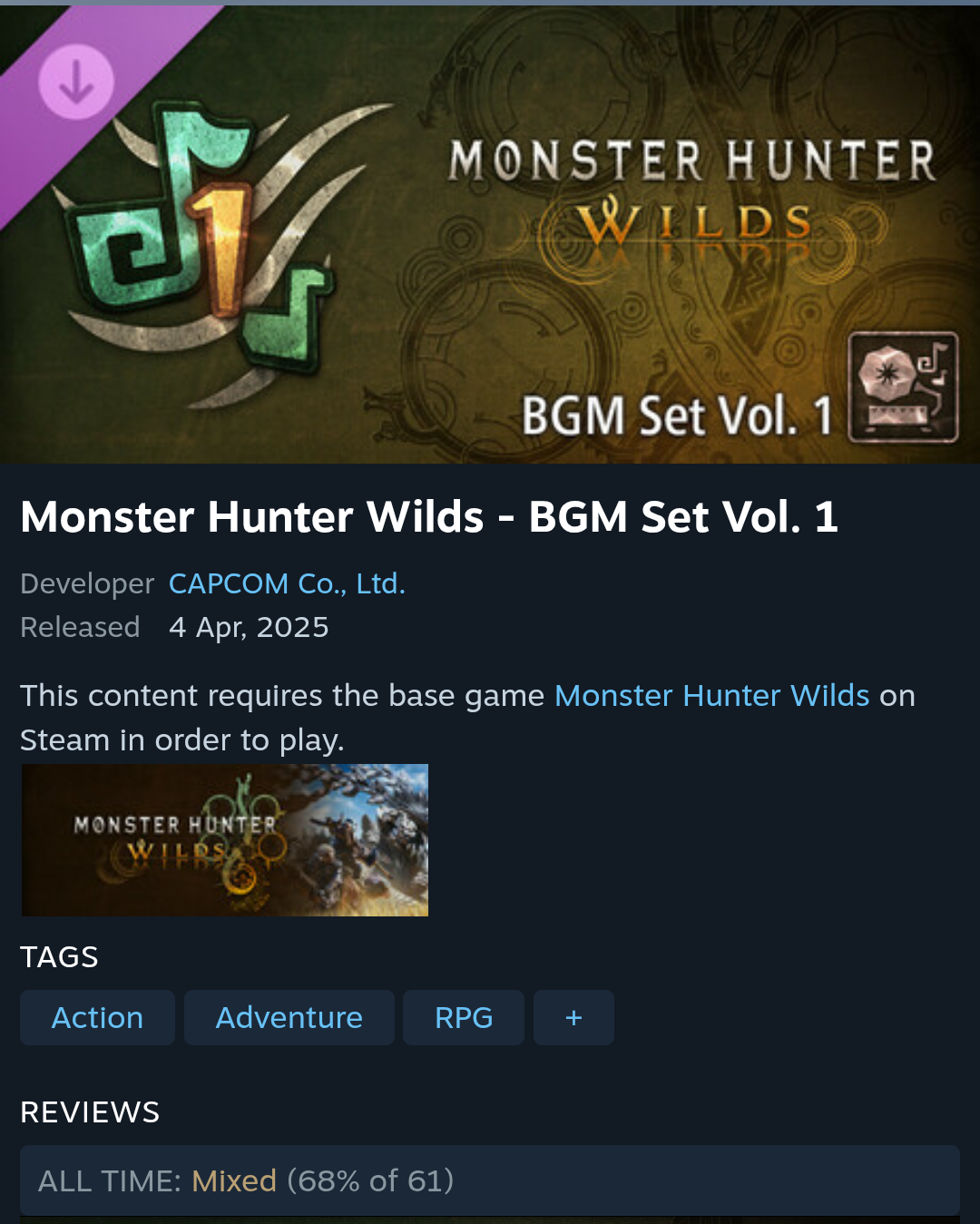Click the purple DLC download arrow icon

(76, 82)
